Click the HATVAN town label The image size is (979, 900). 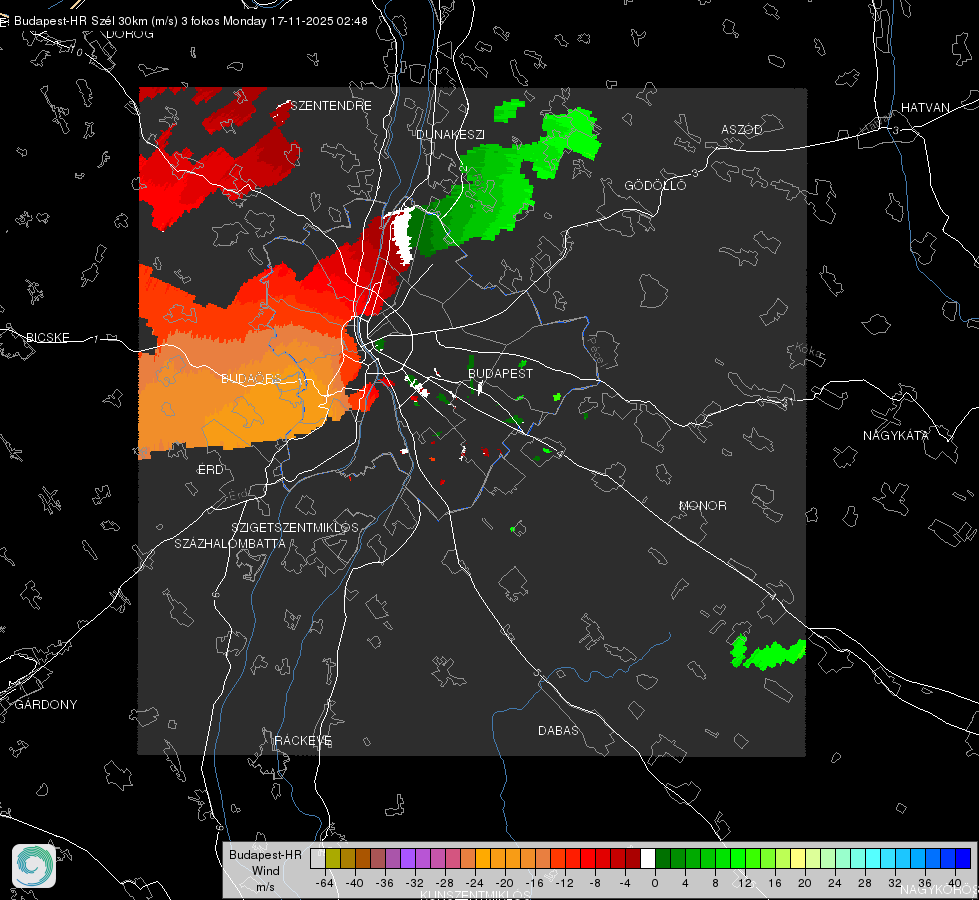(x=925, y=107)
